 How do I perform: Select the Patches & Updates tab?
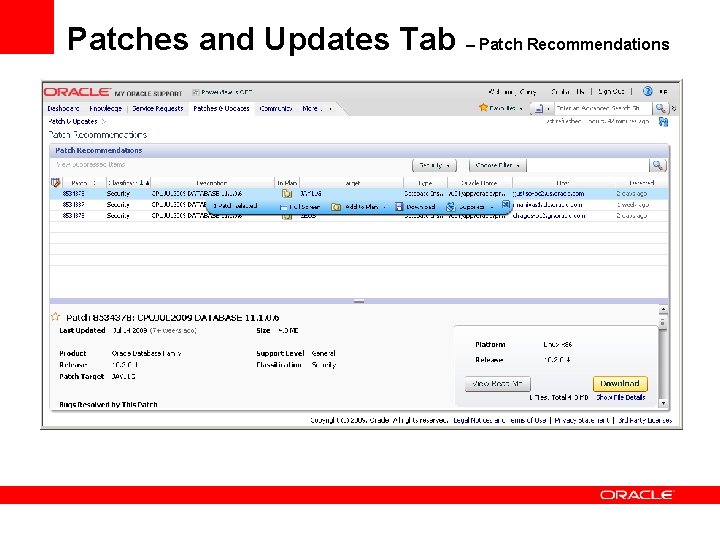(x=221, y=108)
